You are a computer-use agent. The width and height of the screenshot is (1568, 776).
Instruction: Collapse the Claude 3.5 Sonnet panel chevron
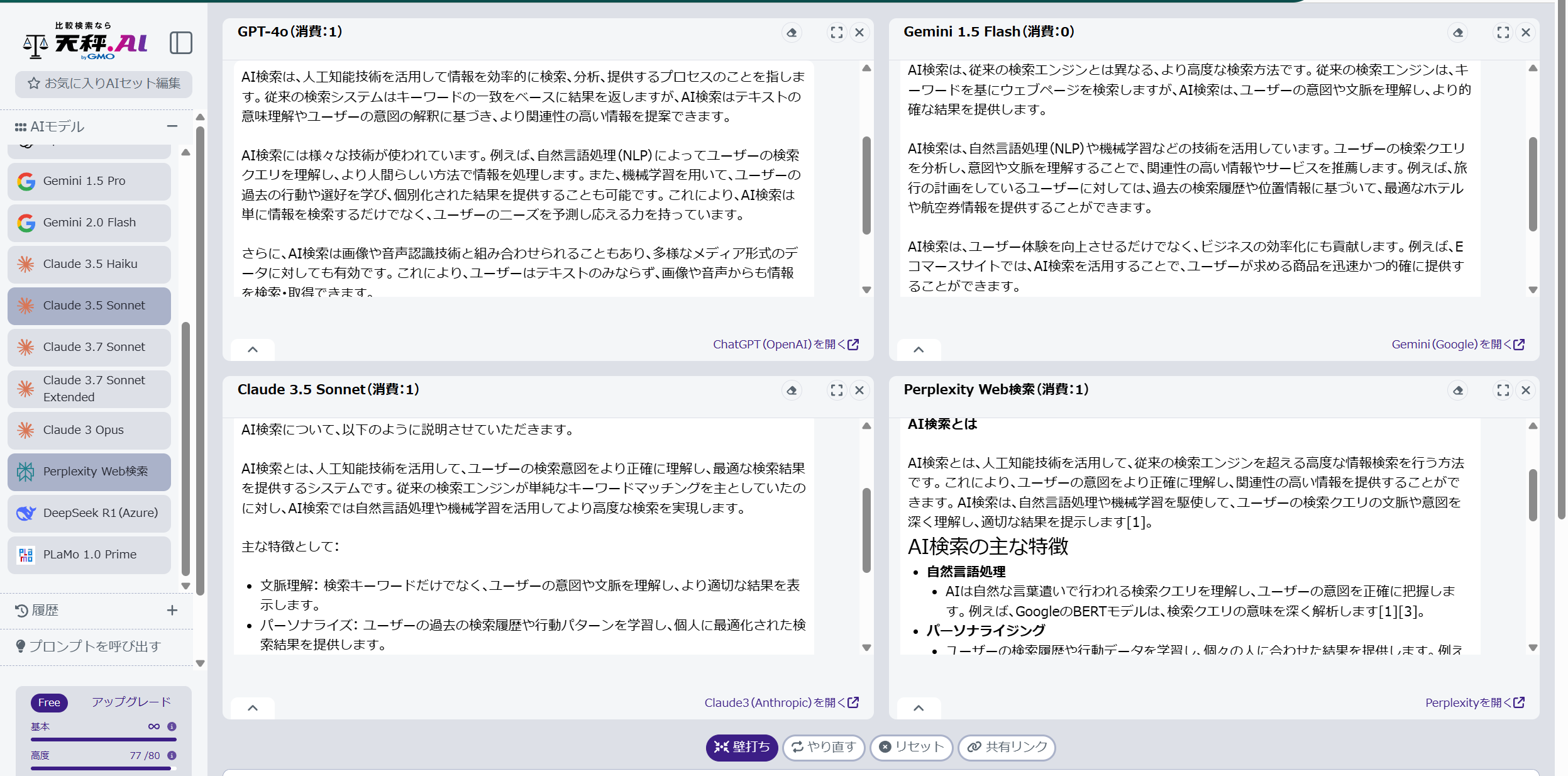253,708
